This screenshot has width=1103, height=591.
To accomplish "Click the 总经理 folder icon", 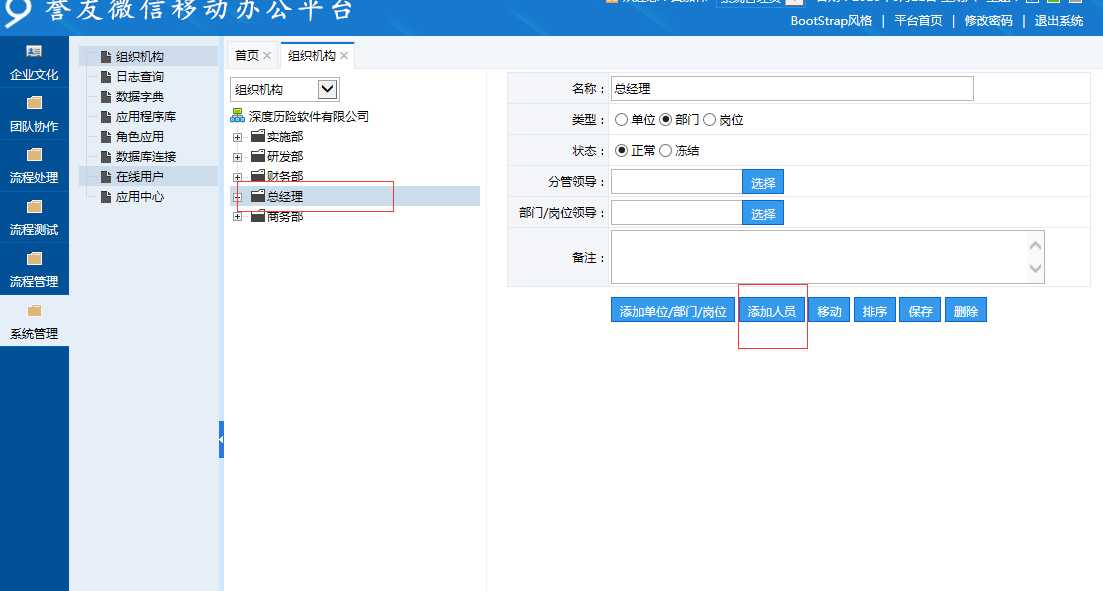I will 257,196.
